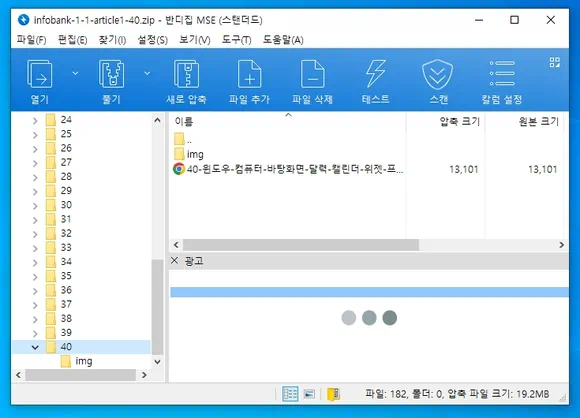This screenshot has width=580, height=418.
Task: Click the 열기 (Open) toolbar icon
Action: point(40,74)
